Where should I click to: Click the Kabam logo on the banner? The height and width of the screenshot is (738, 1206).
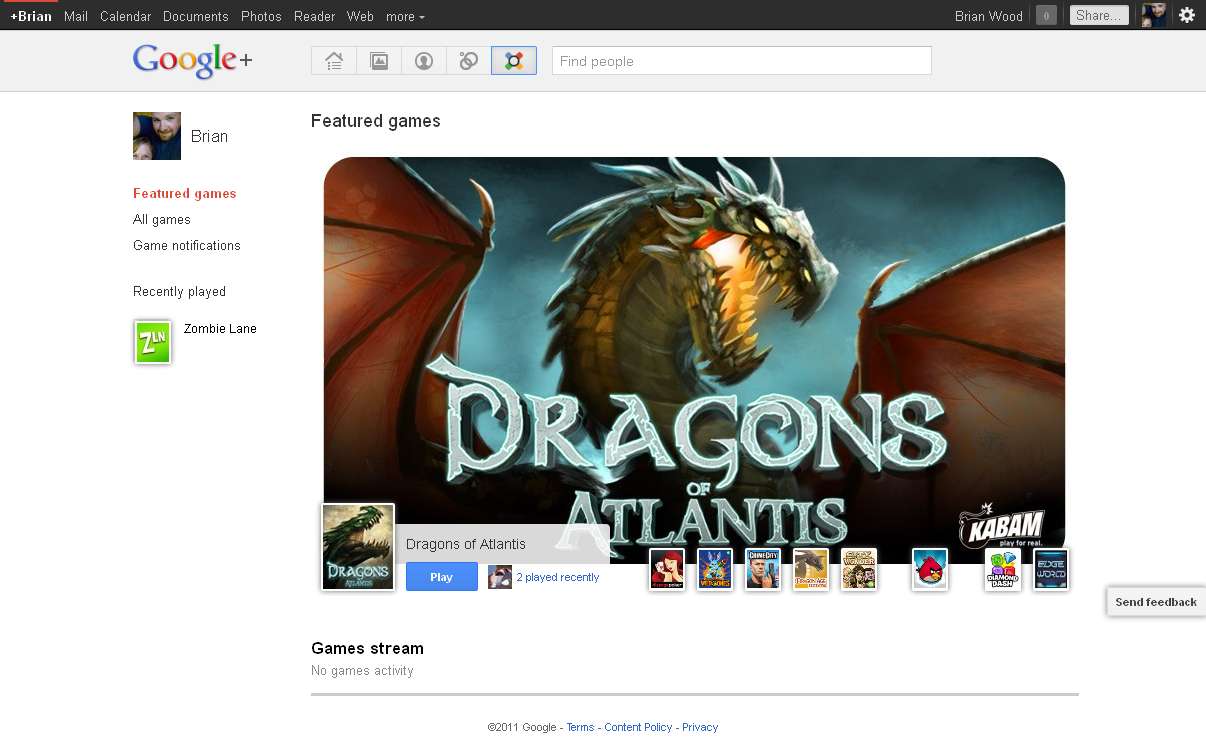1002,526
